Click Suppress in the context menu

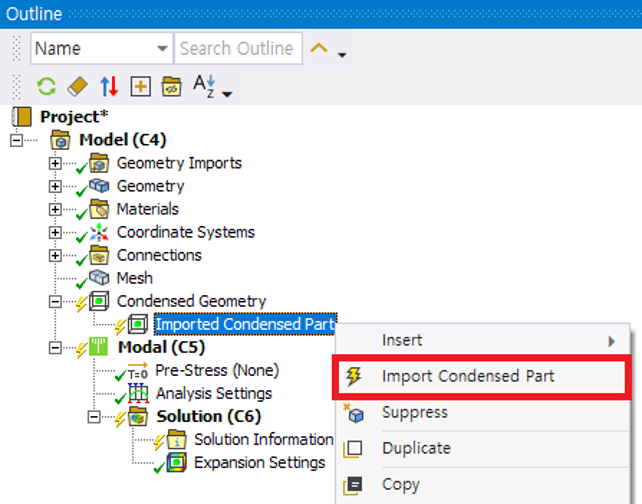coord(414,413)
